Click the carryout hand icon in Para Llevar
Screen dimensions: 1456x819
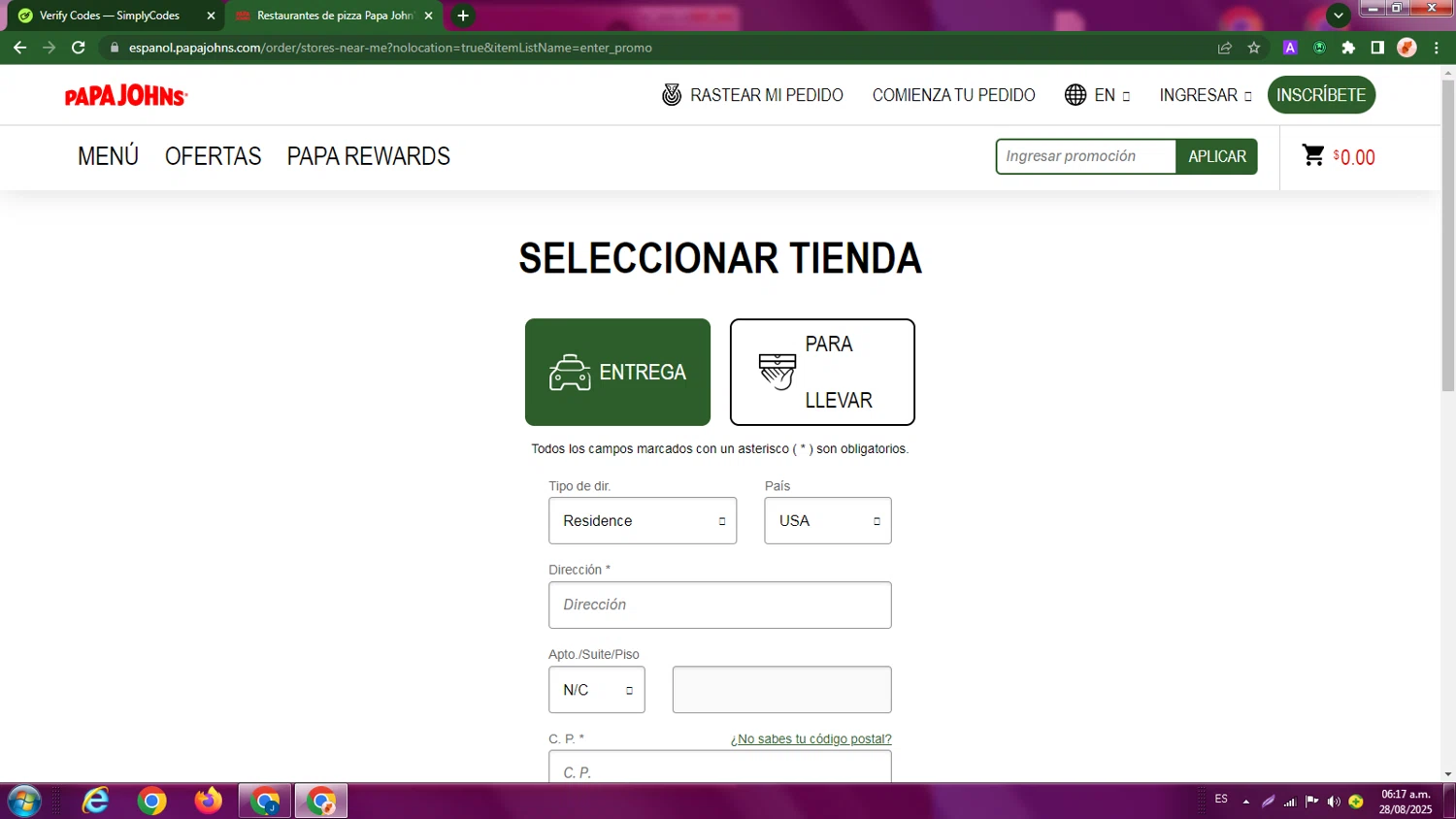pos(778,372)
